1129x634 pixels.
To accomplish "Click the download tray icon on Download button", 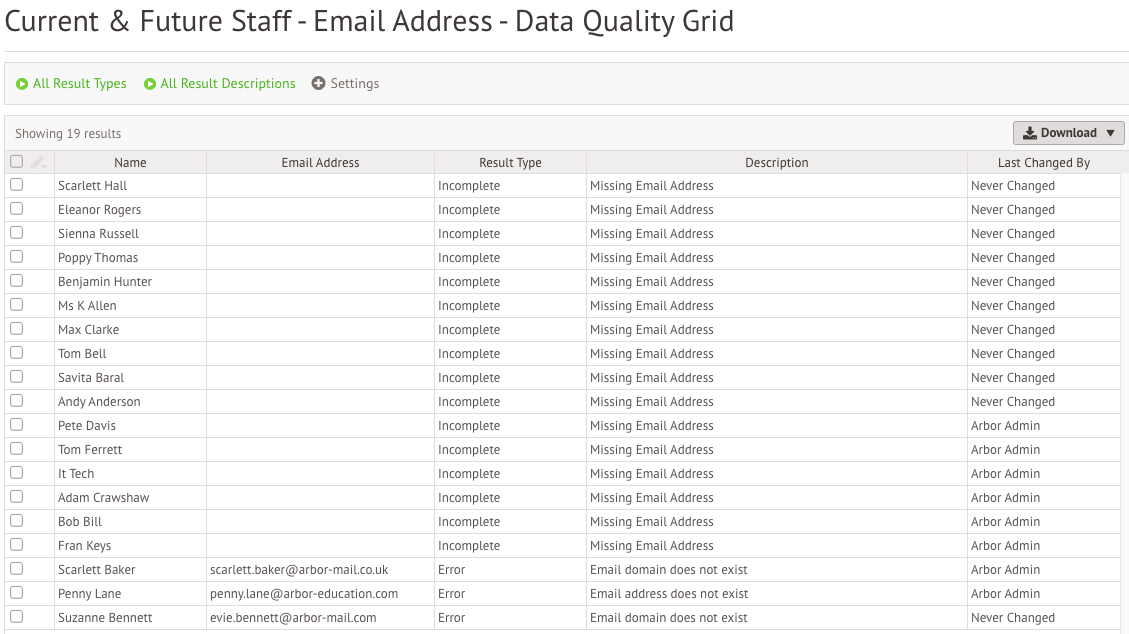I will coord(1030,133).
